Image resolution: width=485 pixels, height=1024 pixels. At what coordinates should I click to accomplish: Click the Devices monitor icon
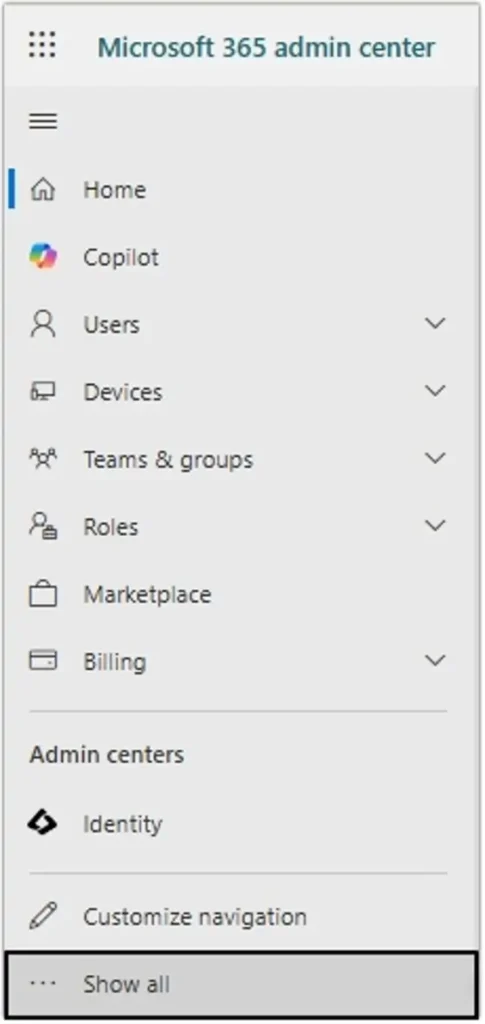pyautogui.click(x=43, y=392)
